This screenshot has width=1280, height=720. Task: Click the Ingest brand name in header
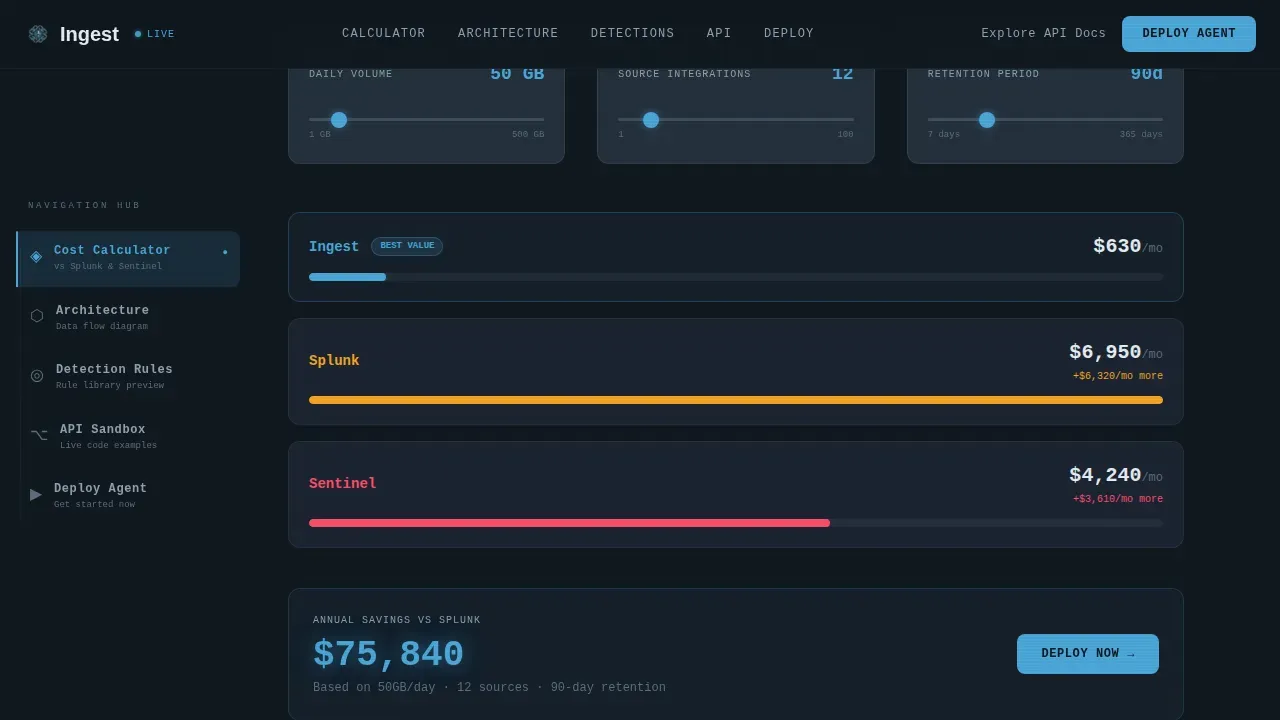89,34
